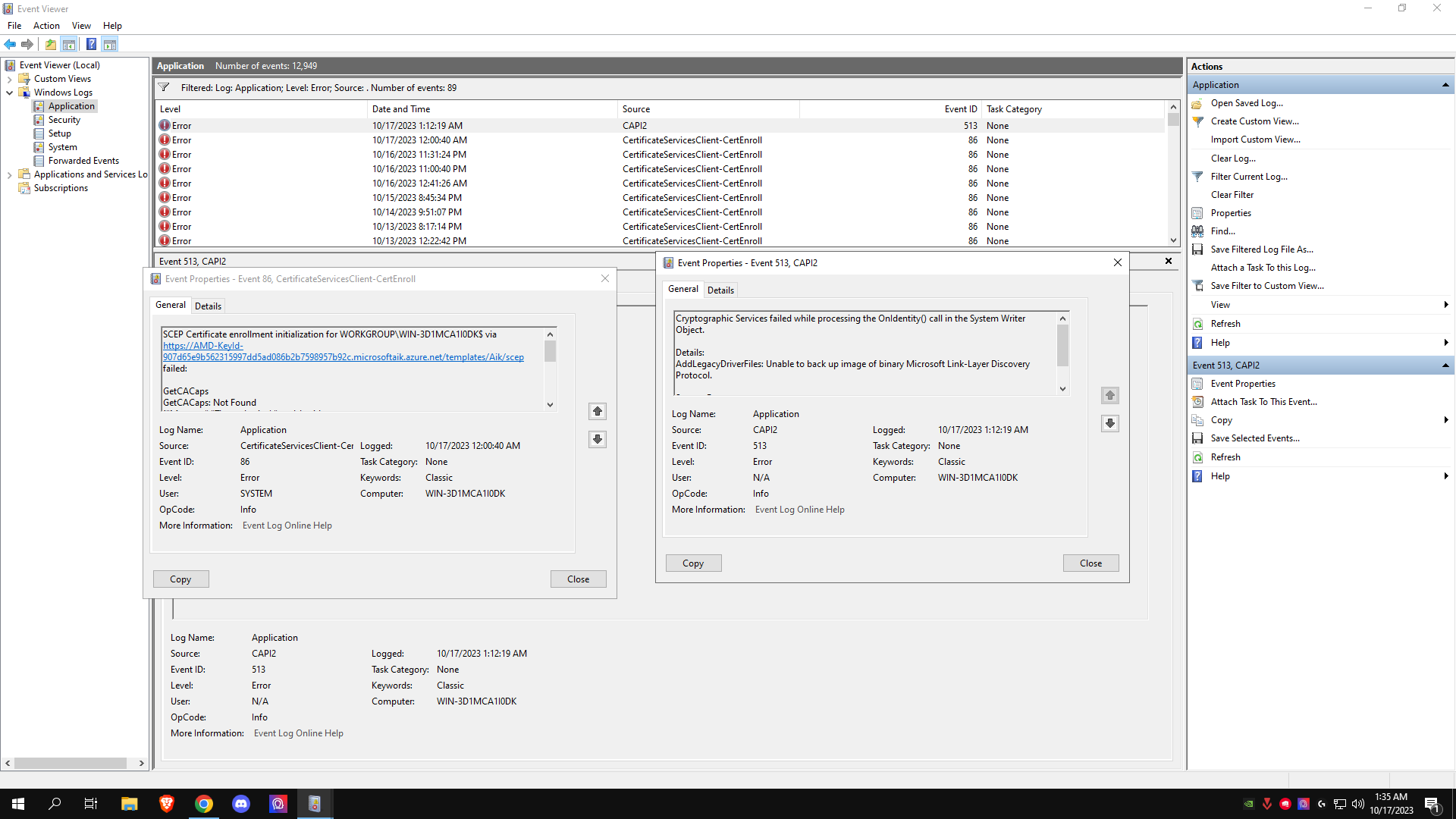Click the up arrow in Event 513 dialog

pyautogui.click(x=1109, y=395)
